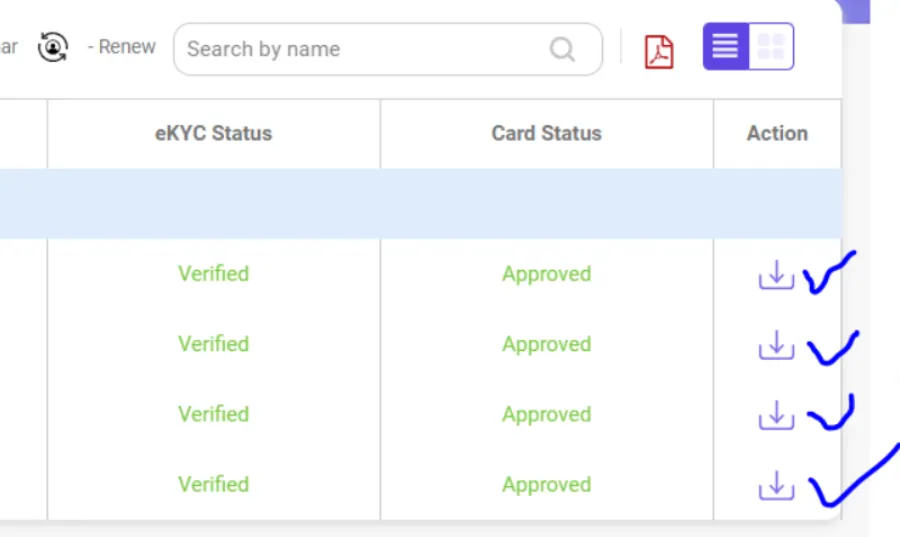This screenshot has width=900, height=537.
Task: Select the first row's Approved status
Action: 546,274
